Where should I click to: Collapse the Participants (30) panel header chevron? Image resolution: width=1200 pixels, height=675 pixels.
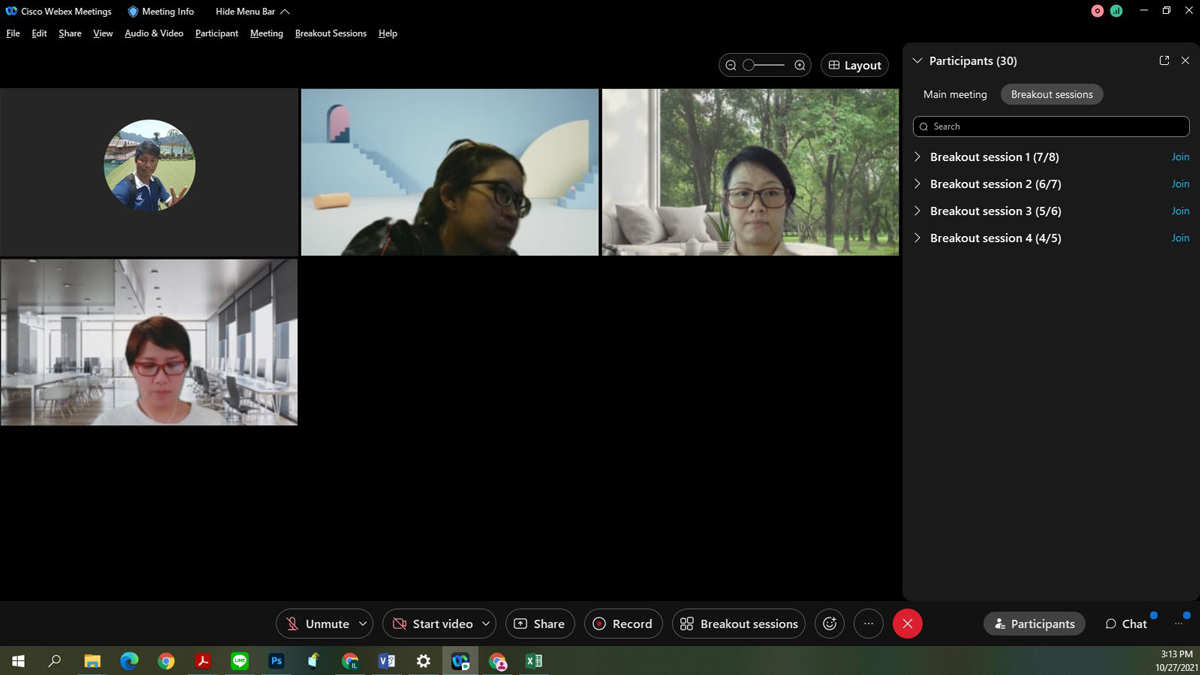click(x=917, y=61)
